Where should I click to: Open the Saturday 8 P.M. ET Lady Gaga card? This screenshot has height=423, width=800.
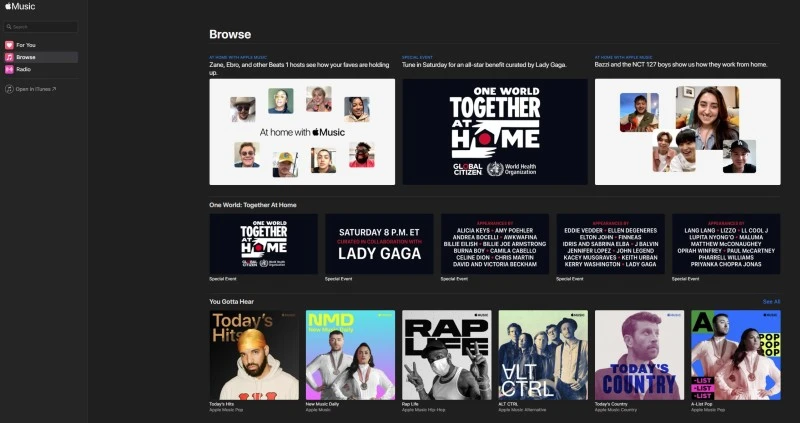pyautogui.click(x=379, y=244)
